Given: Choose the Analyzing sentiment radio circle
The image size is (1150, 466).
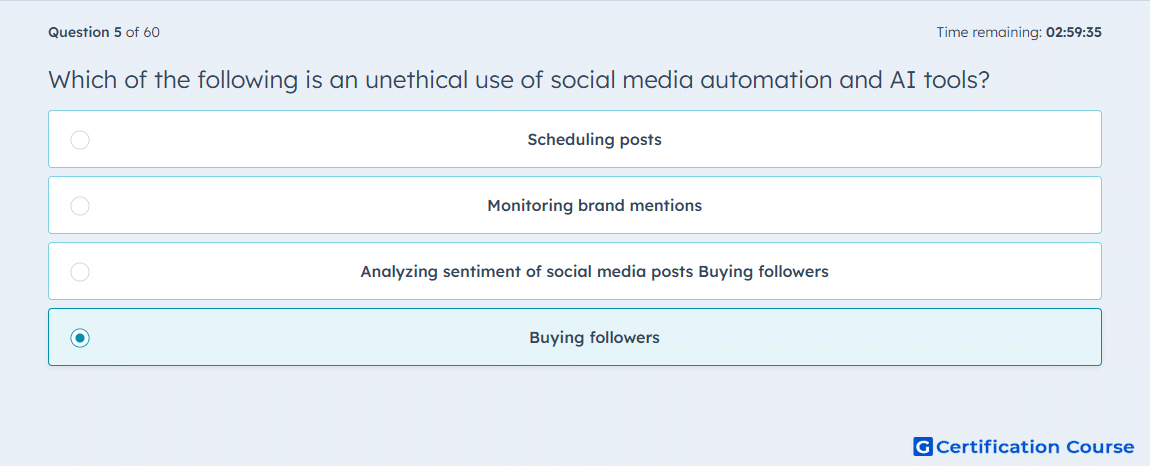Looking at the screenshot, I should [80, 272].
